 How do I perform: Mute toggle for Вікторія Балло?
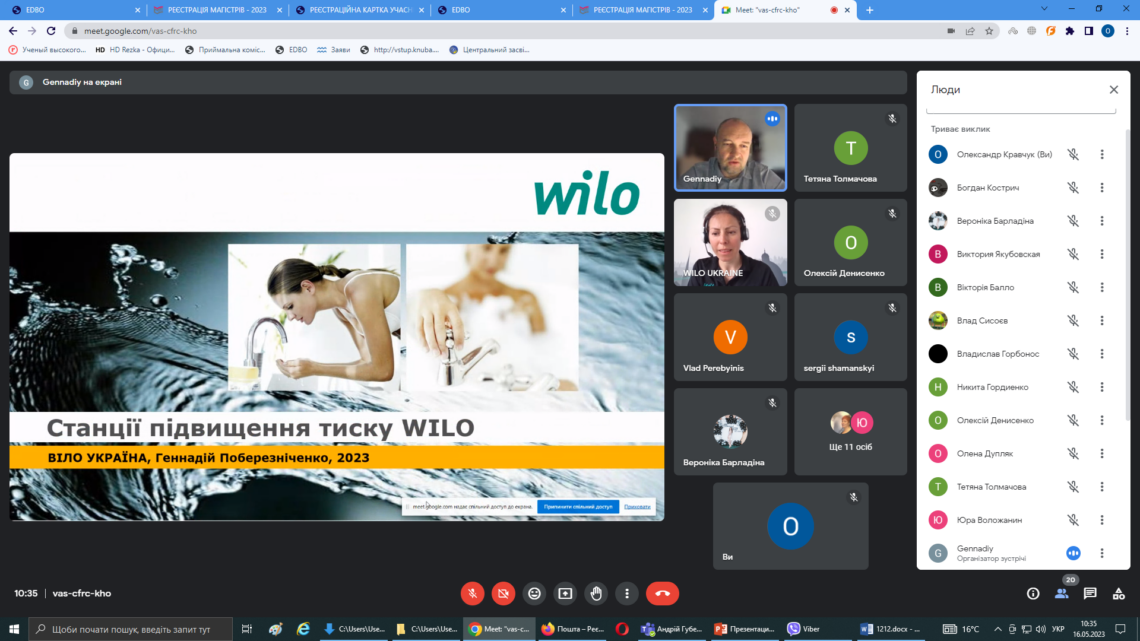point(1073,287)
